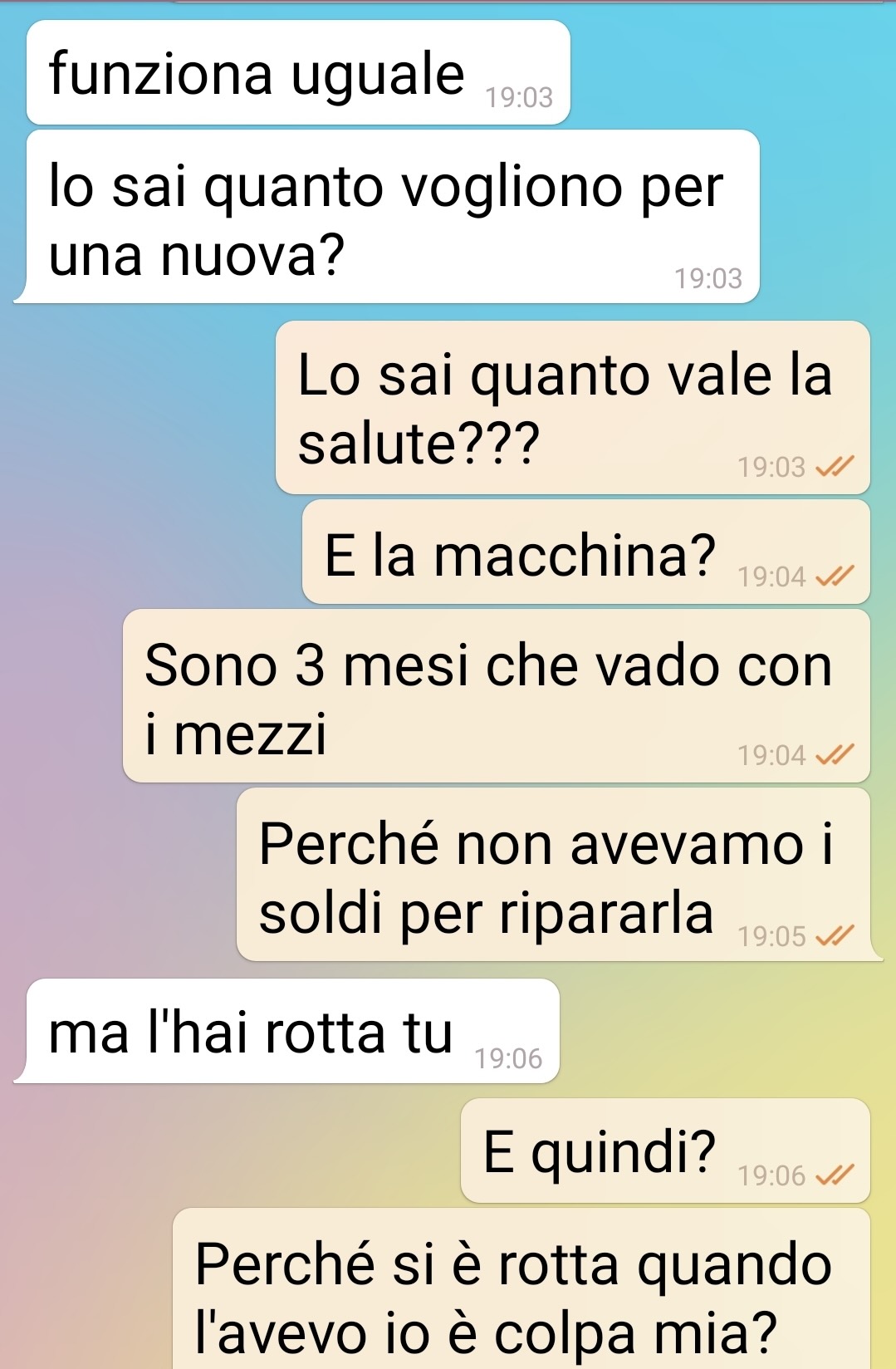
Task: Select the 'Perché non avevamo i soldi' message
Action: point(556,875)
